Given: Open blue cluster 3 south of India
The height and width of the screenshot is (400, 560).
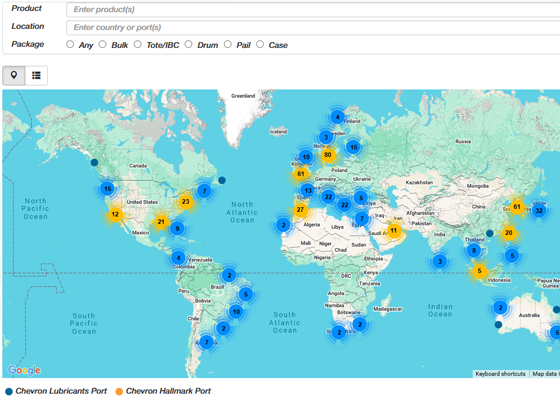Looking at the screenshot, I should (x=440, y=261).
